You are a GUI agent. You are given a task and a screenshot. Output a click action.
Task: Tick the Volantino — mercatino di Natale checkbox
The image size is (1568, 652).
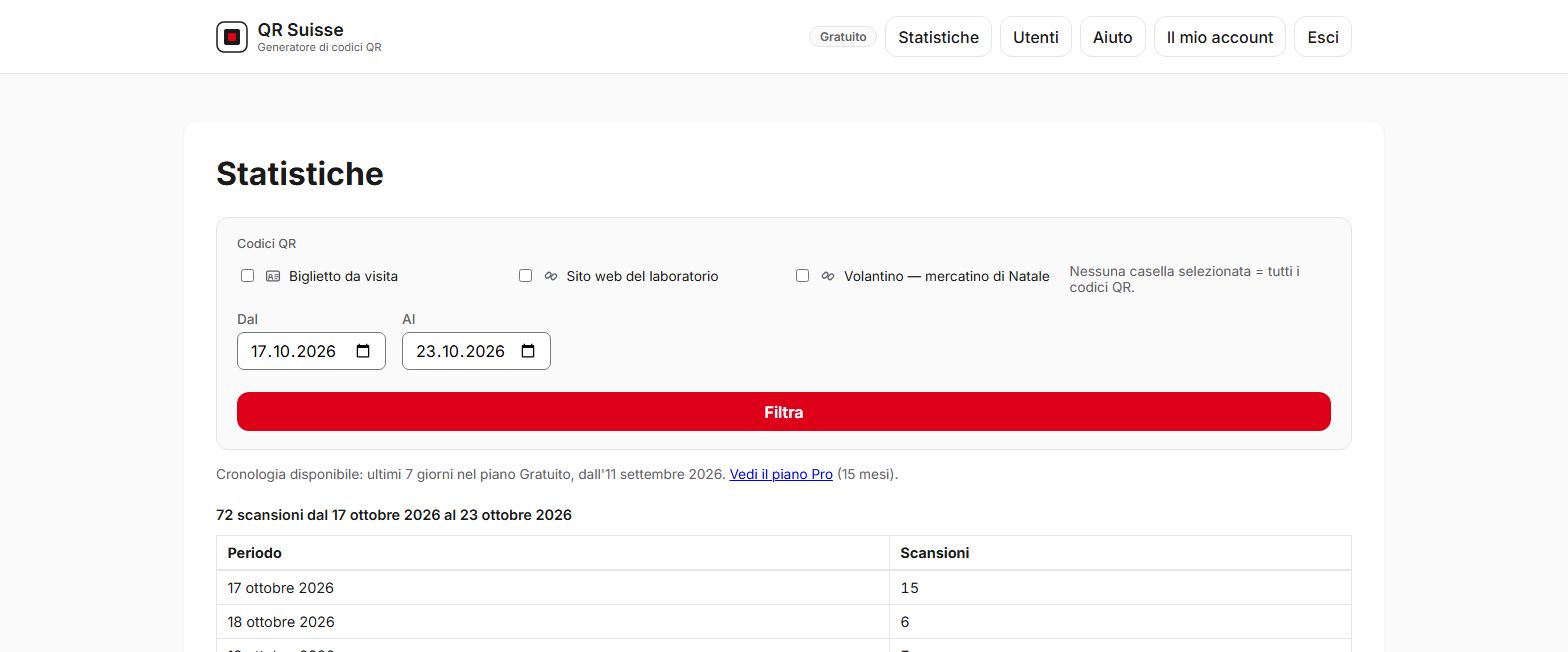click(802, 276)
